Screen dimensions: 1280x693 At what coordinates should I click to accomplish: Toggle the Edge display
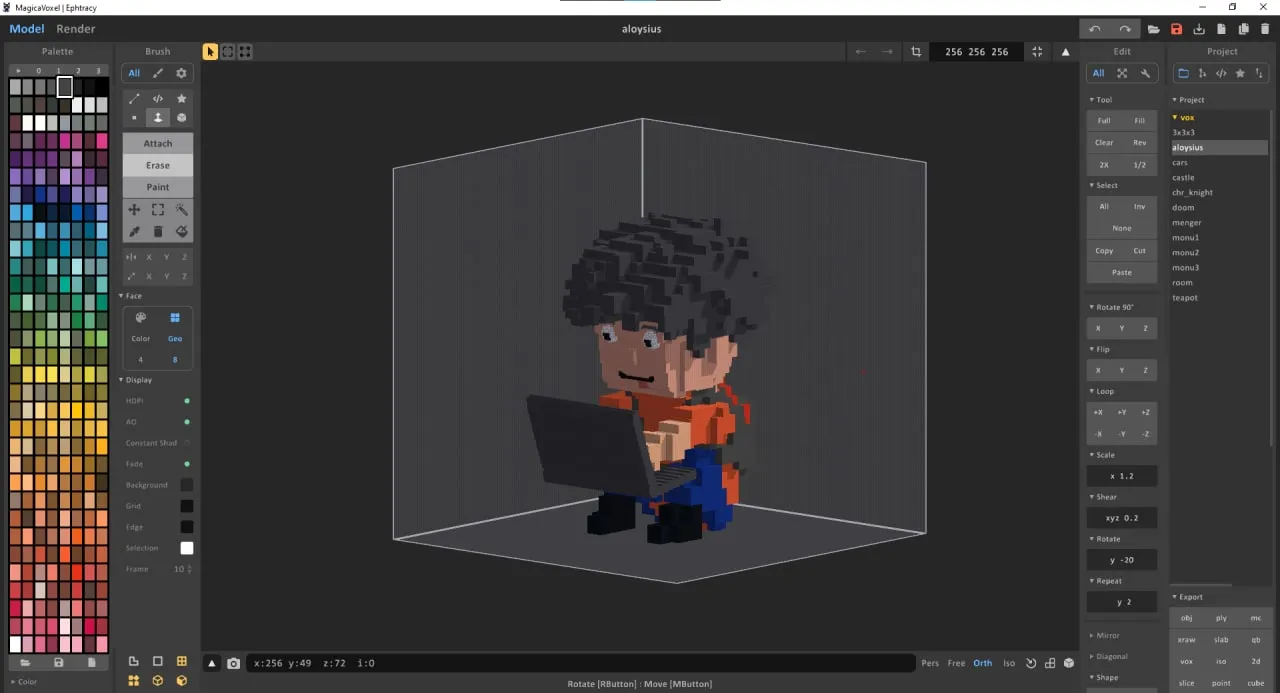pos(186,527)
